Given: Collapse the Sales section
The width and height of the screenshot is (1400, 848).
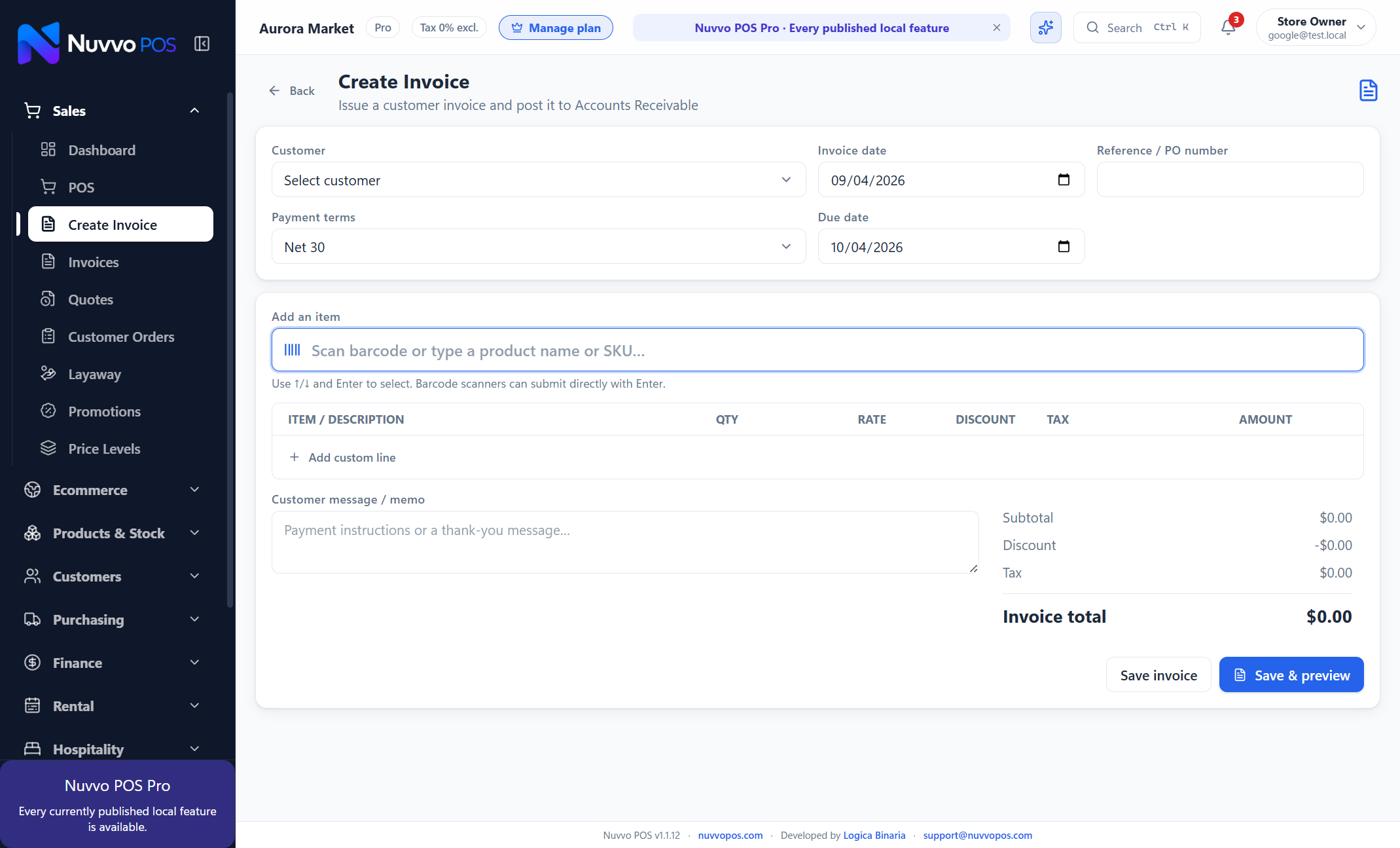Looking at the screenshot, I should [x=112, y=111].
